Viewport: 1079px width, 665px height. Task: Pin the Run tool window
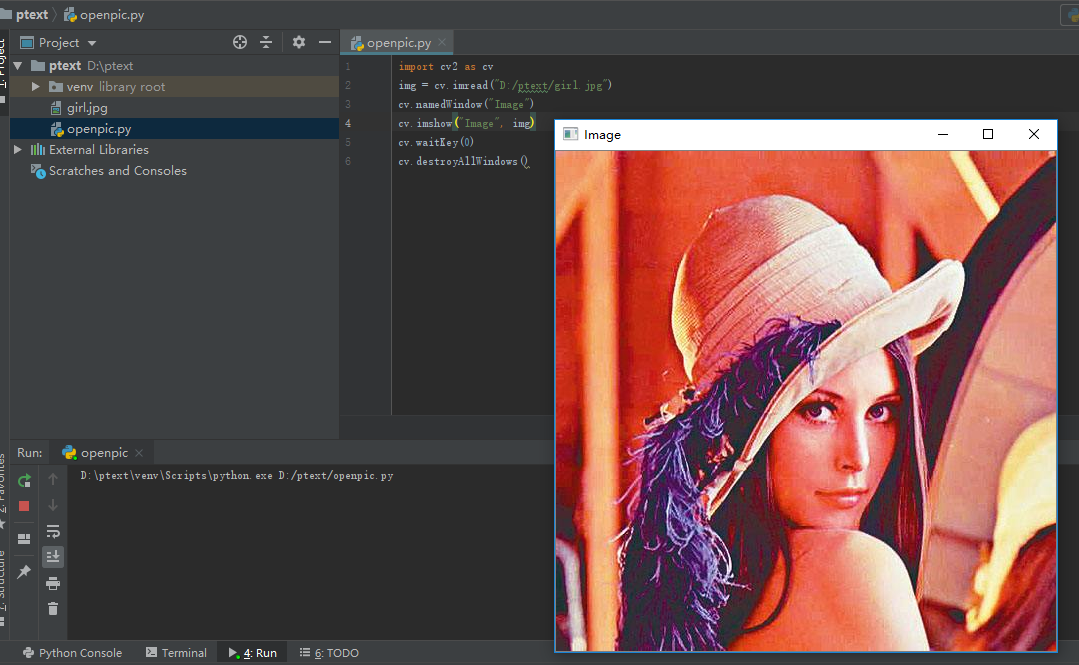(23, 571)
